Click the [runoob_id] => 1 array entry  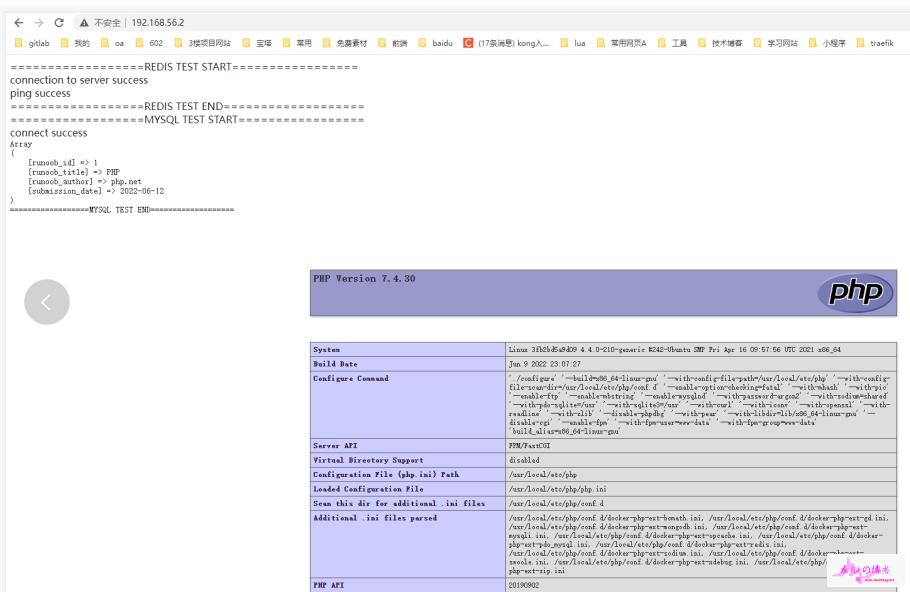tap(63, 163)
